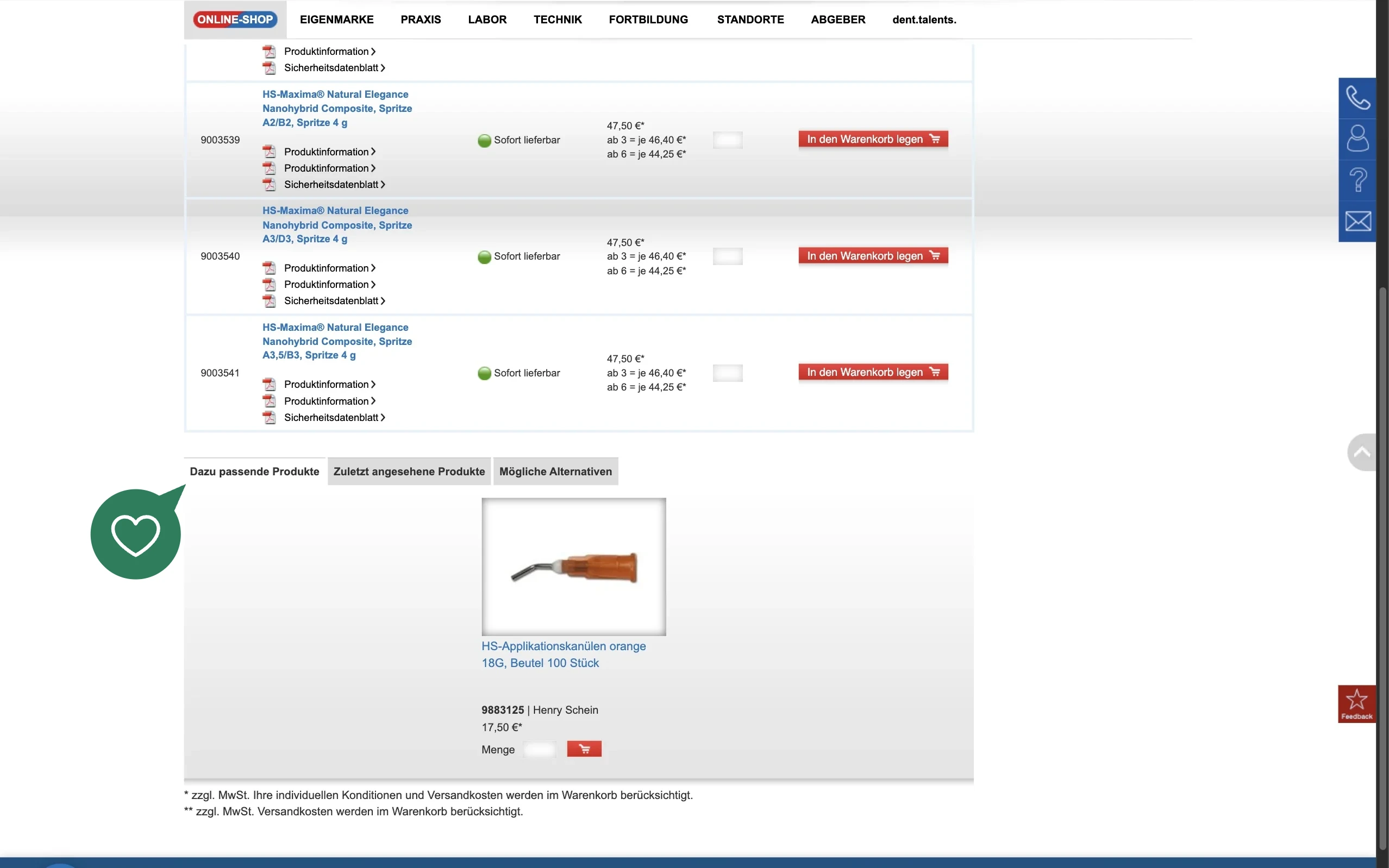Open the dent.talents. menu item
Screen dimensions: 1389x868
tap(924, 20)
